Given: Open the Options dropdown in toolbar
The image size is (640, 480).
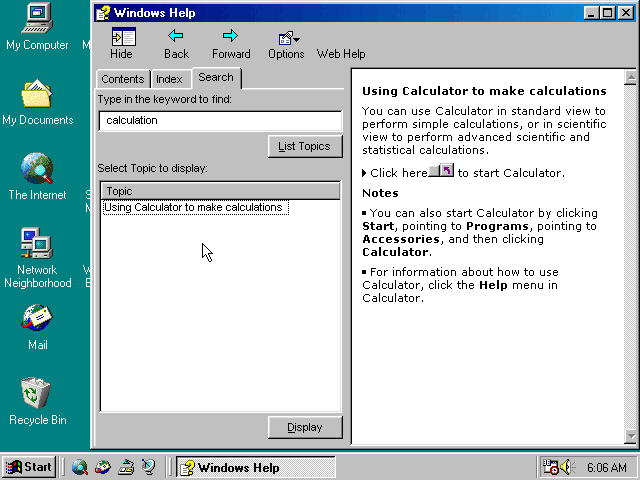Looking at the screenshot, I should point(286,43).
